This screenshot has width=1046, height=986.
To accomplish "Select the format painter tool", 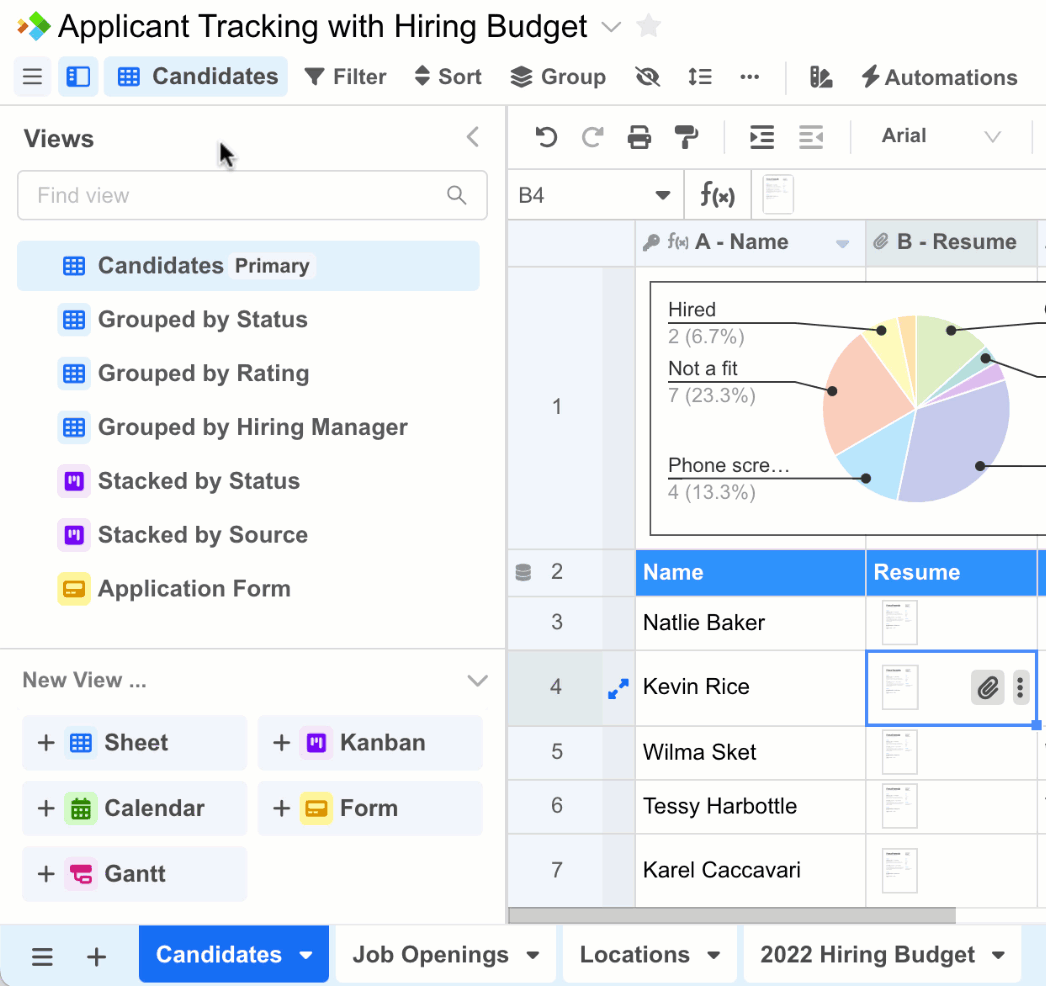I will point(686,137).
